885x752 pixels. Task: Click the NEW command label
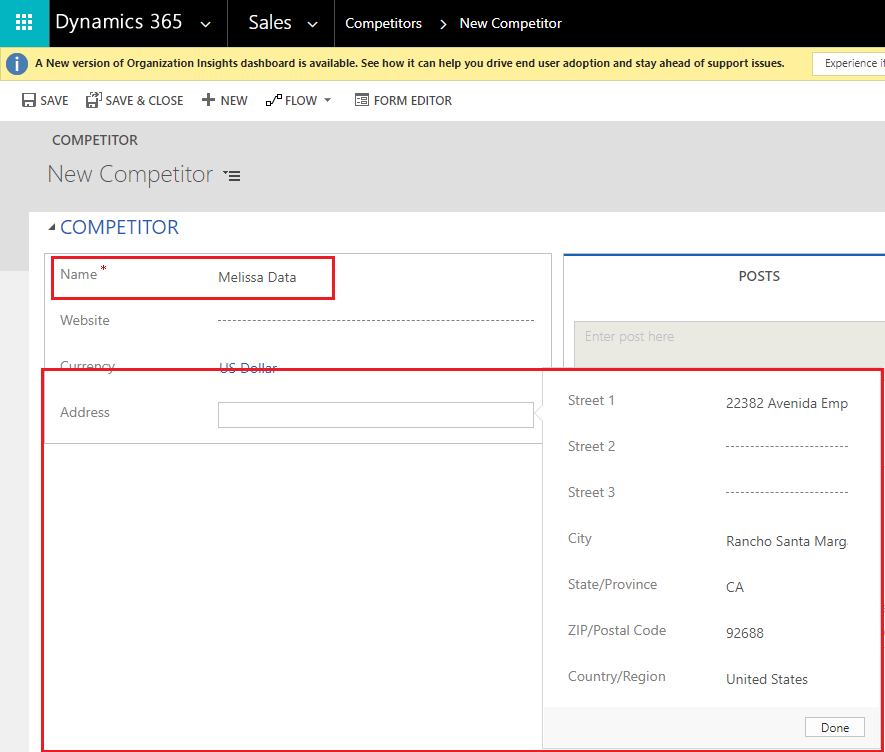pyautogui.click(x=234, y=100)
